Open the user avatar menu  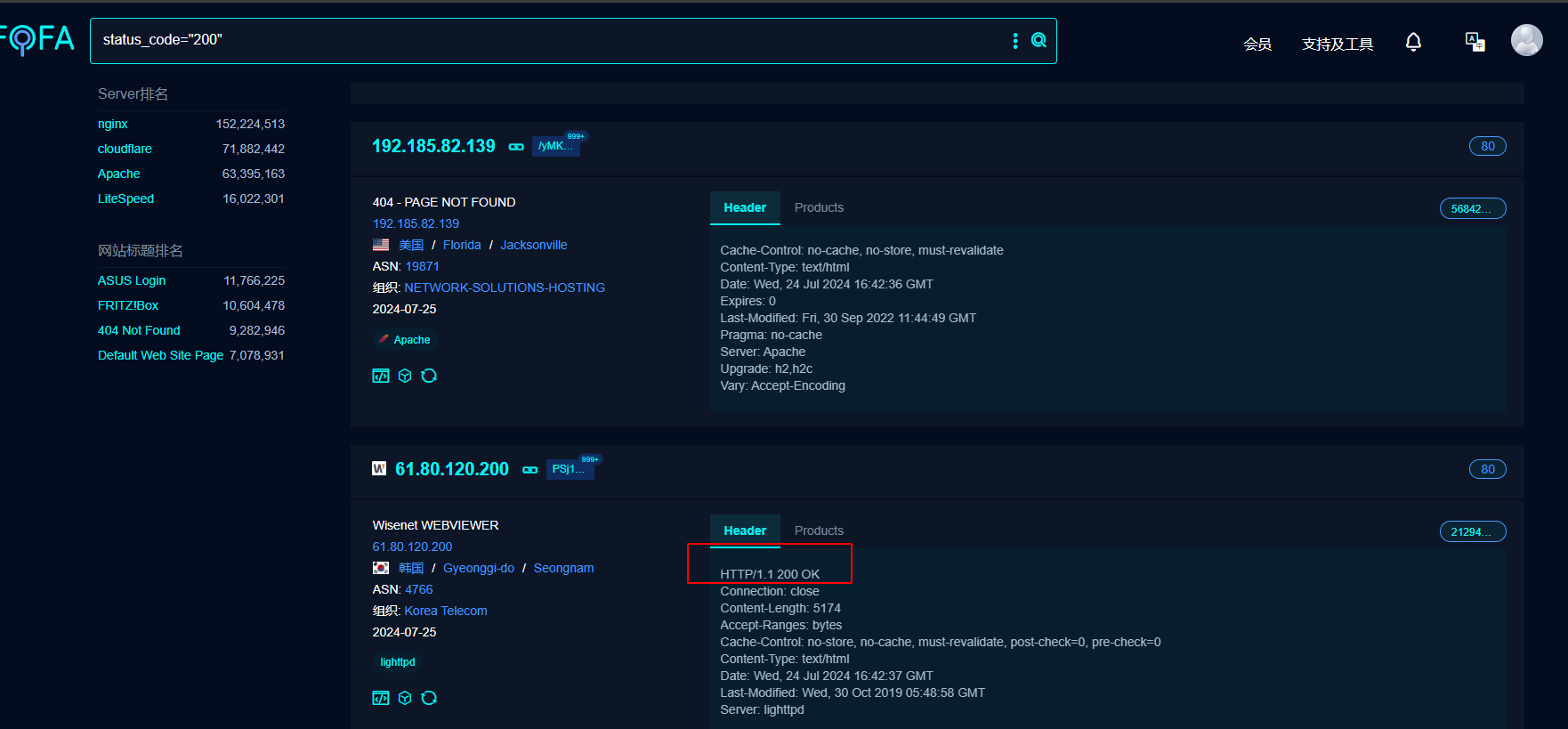pyautogui.click(x=1527, y=40)
